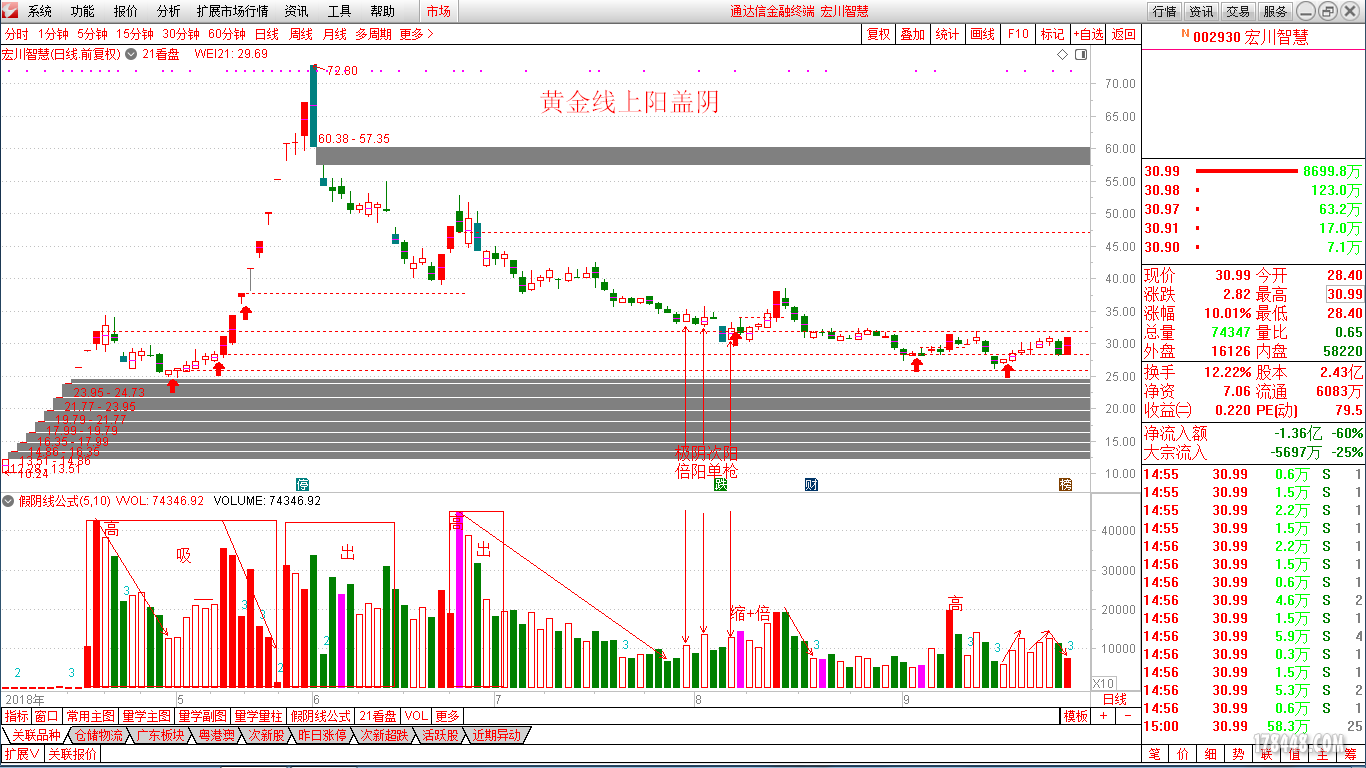
Task: Click the diamond icon above price axis
Action: tap(1063, 54)
